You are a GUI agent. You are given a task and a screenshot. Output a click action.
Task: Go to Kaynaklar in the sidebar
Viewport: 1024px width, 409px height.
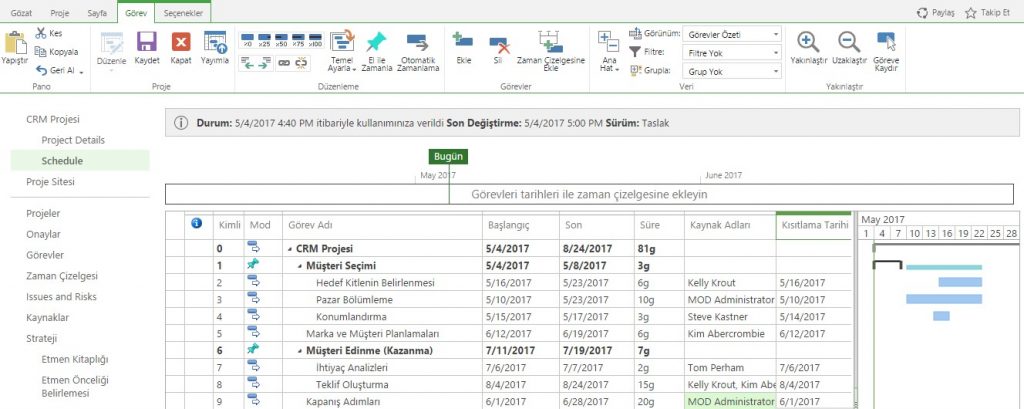point(48,318)
